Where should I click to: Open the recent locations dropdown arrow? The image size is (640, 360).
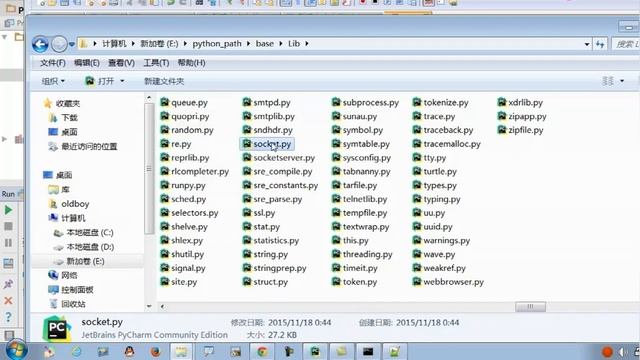pyautogui.click(x=71, y=44)
